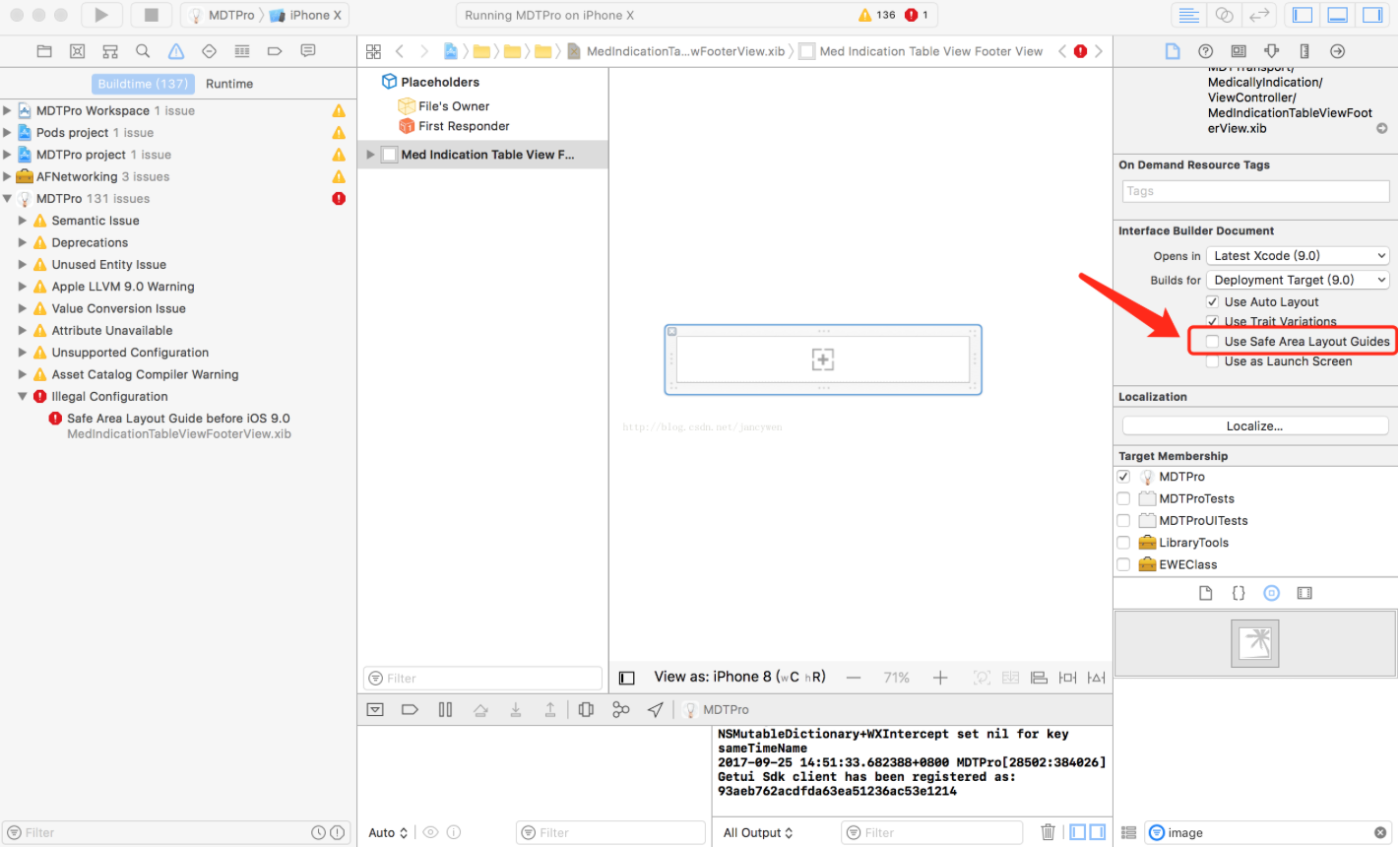Hide the Utilities inspector panel
The width and height of the screenshot is (1400, 847).
coord(1372,15)
